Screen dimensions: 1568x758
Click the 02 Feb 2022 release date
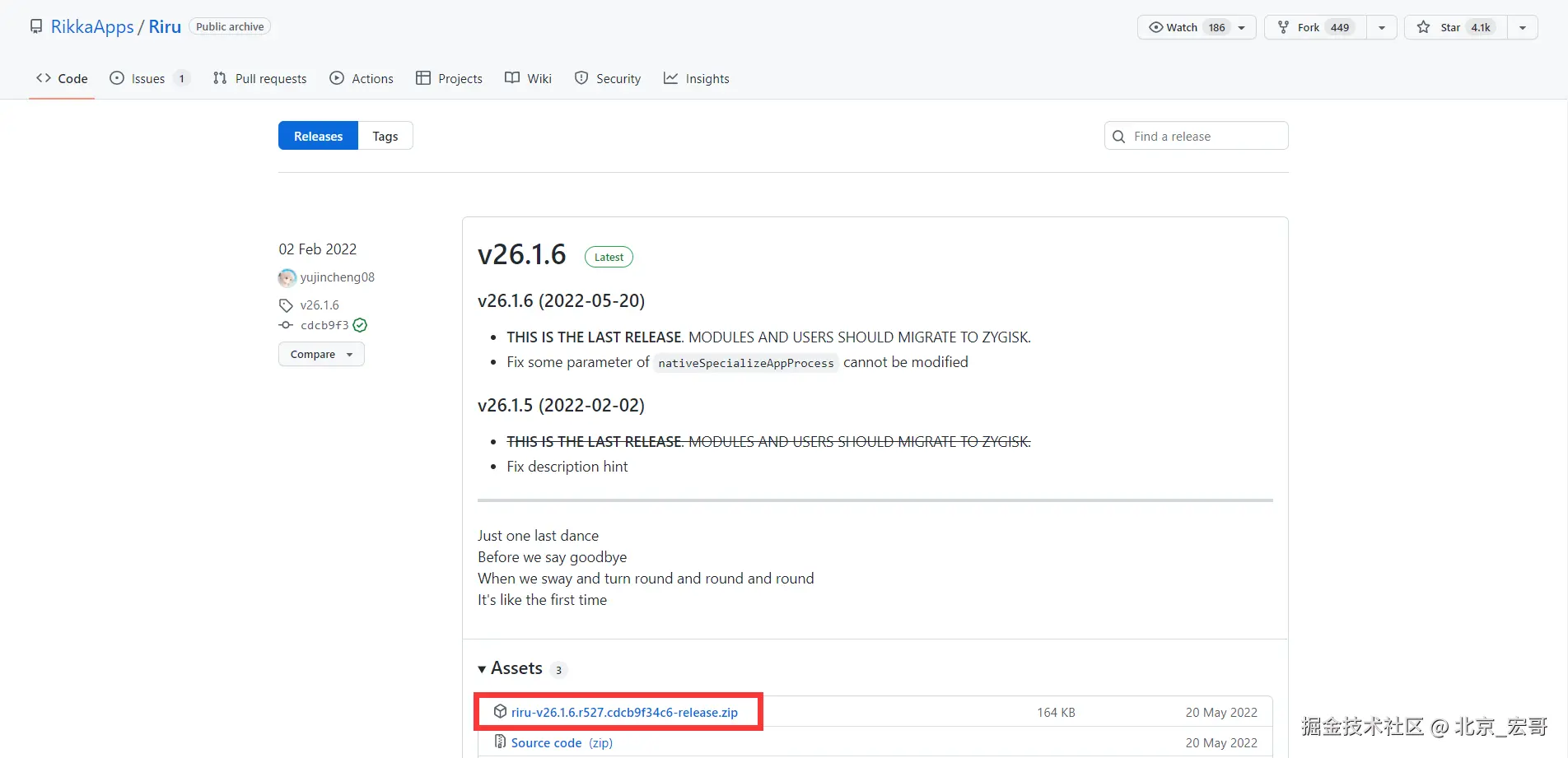318,249
